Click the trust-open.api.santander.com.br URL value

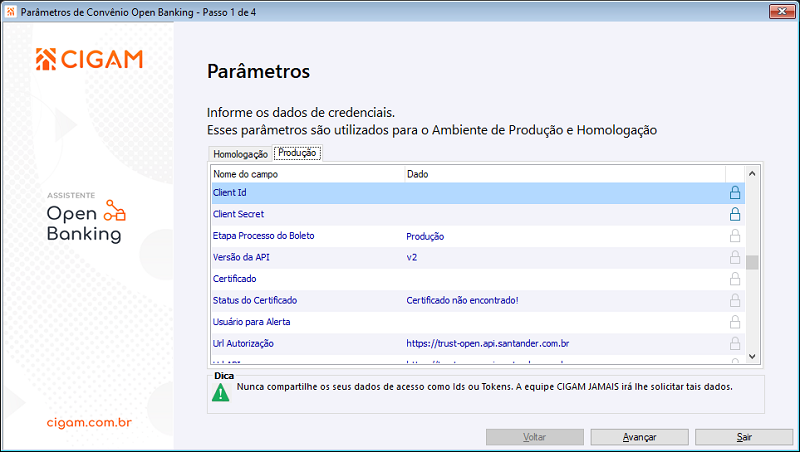(x=488, y=343)
